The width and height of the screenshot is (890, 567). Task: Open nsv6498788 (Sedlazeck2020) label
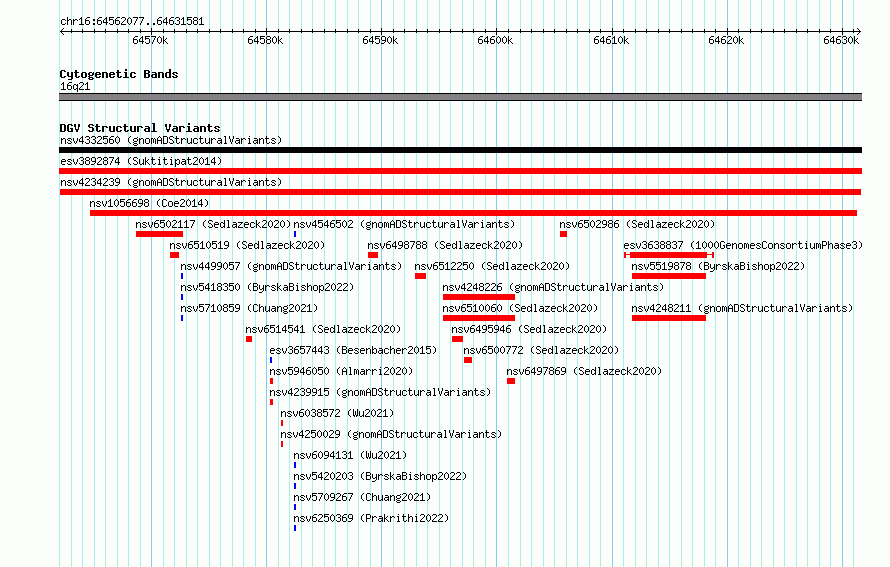445,245
